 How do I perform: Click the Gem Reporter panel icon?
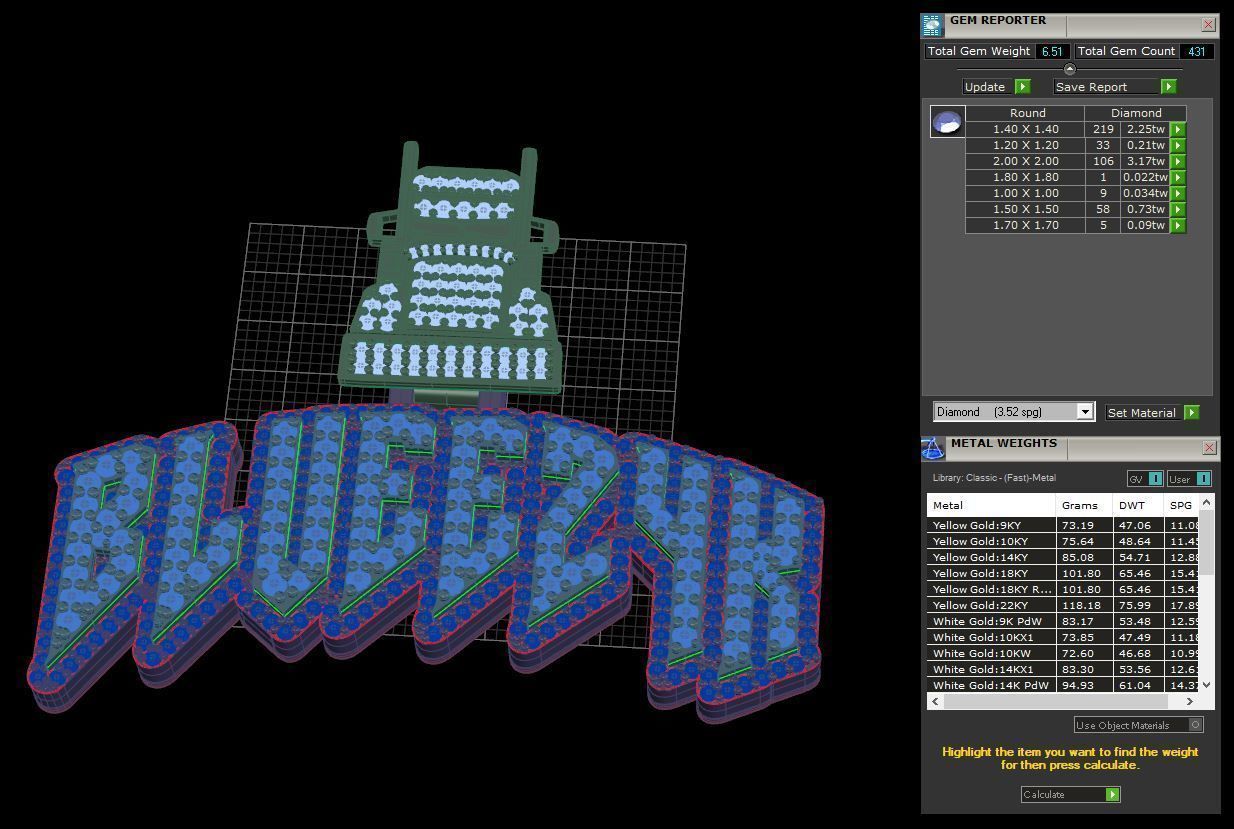coord(932,25)
